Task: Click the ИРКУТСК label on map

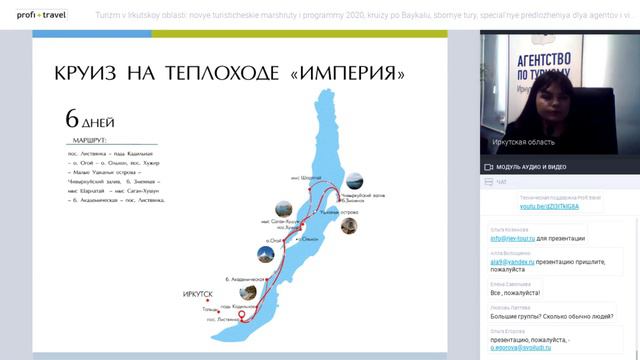Action: point(198,294)
